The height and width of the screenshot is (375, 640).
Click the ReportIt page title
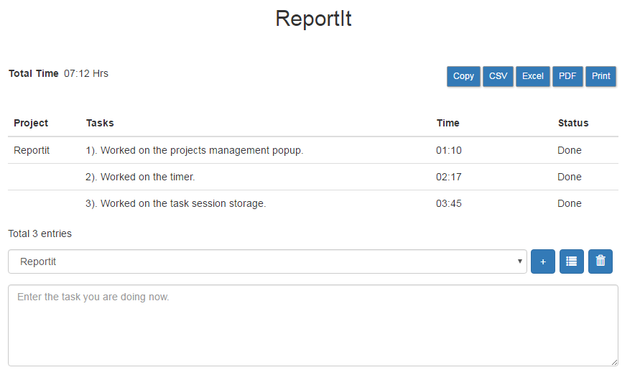(313, 19)
